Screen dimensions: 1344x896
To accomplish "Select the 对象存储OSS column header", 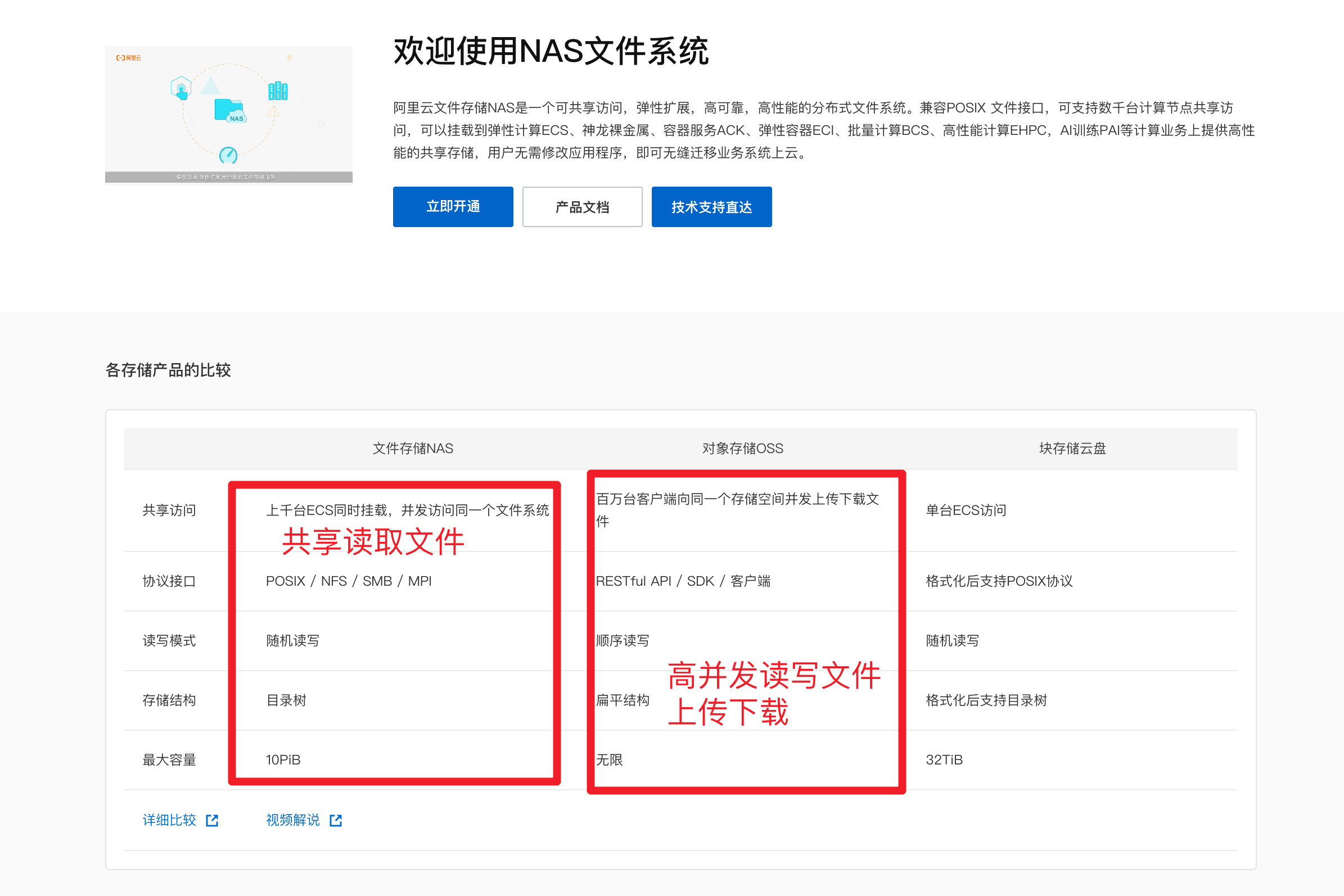I will [743, 449].
